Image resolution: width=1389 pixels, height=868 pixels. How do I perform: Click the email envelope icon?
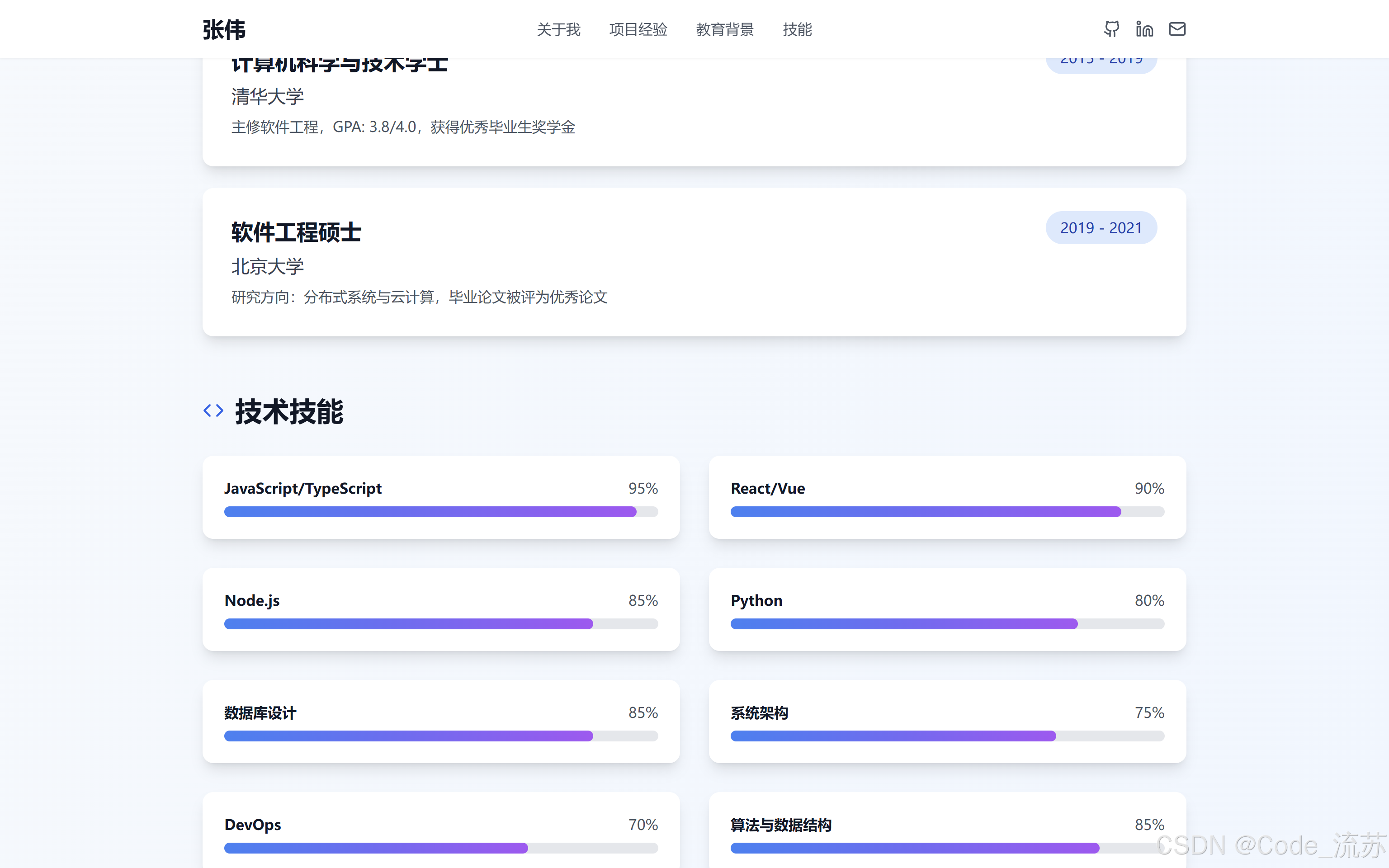1176,28
